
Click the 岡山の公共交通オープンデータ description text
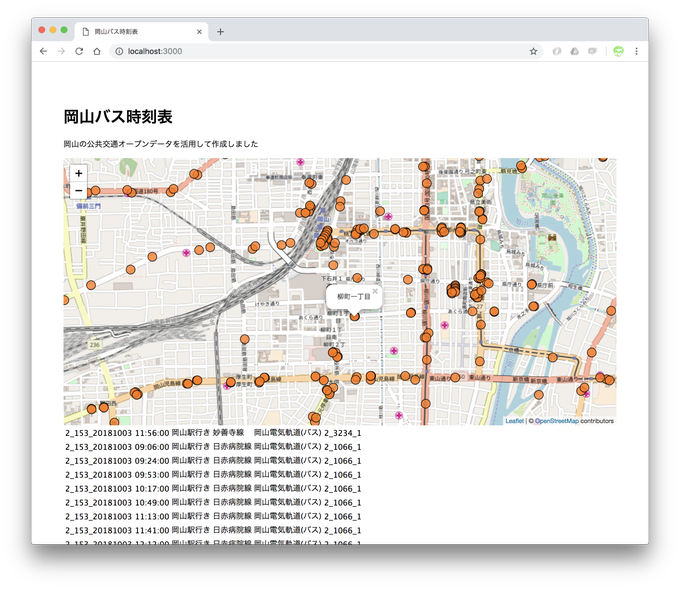coord(160,144)
